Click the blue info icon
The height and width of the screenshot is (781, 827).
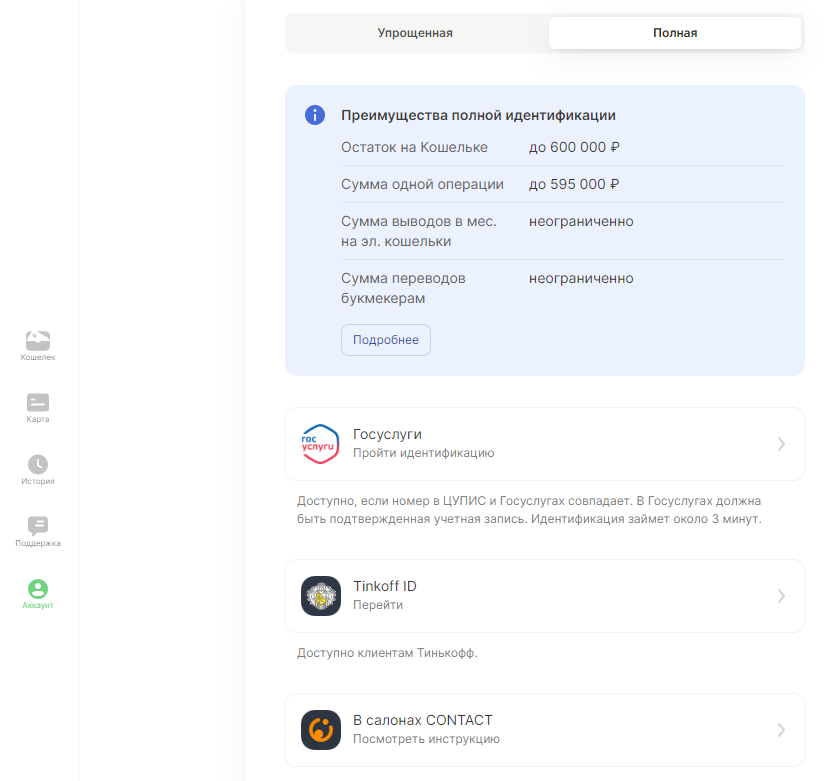click(x=315, y=115)
